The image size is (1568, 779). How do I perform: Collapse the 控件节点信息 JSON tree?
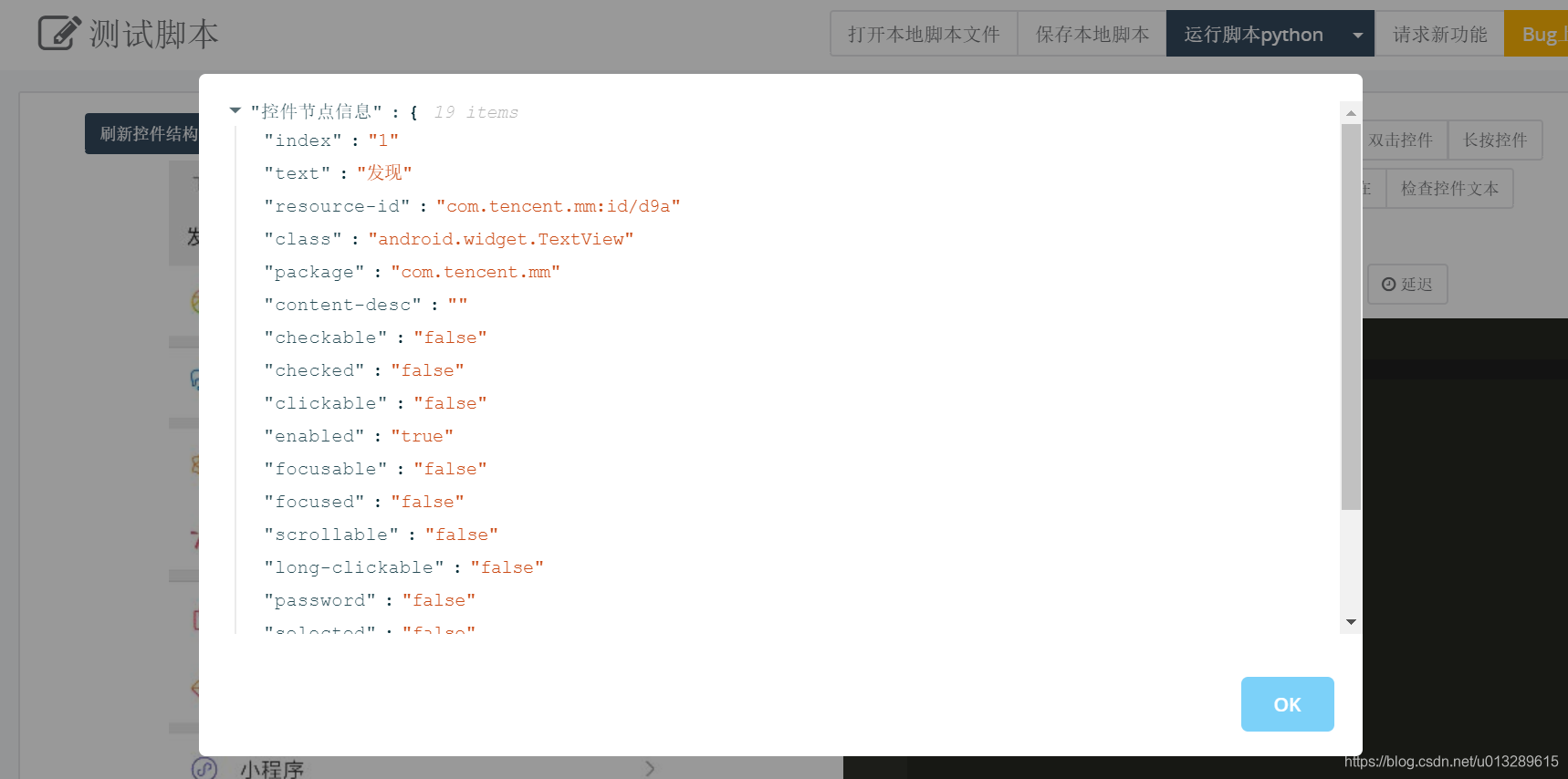tap(235, 110)
